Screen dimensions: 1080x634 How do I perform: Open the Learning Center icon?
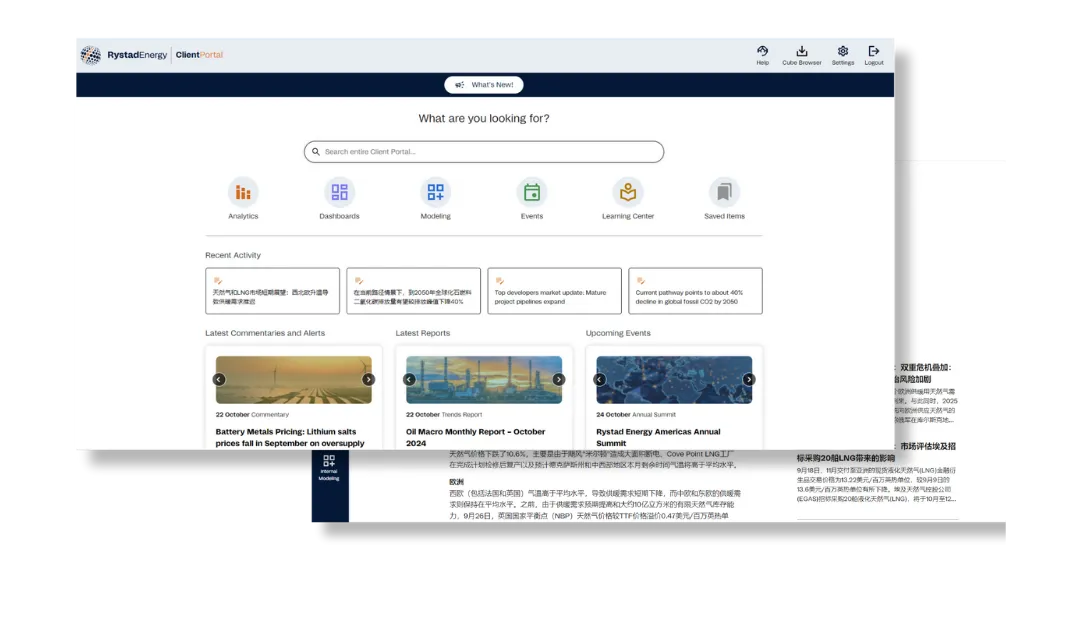click(628, 192)
